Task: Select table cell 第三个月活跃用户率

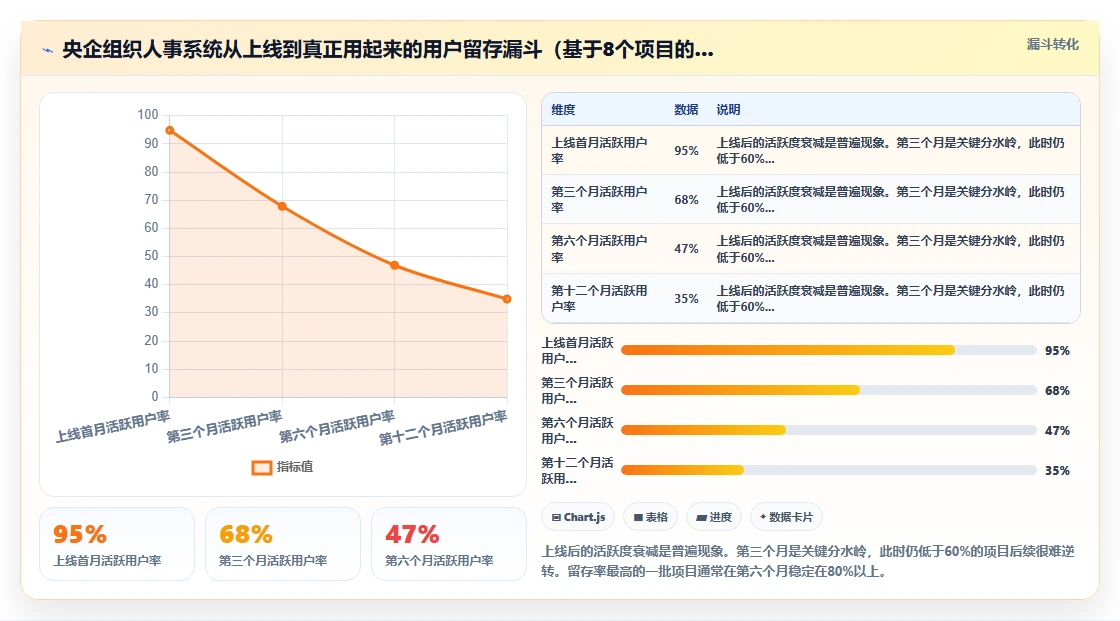Action: [x=600, y=199]
